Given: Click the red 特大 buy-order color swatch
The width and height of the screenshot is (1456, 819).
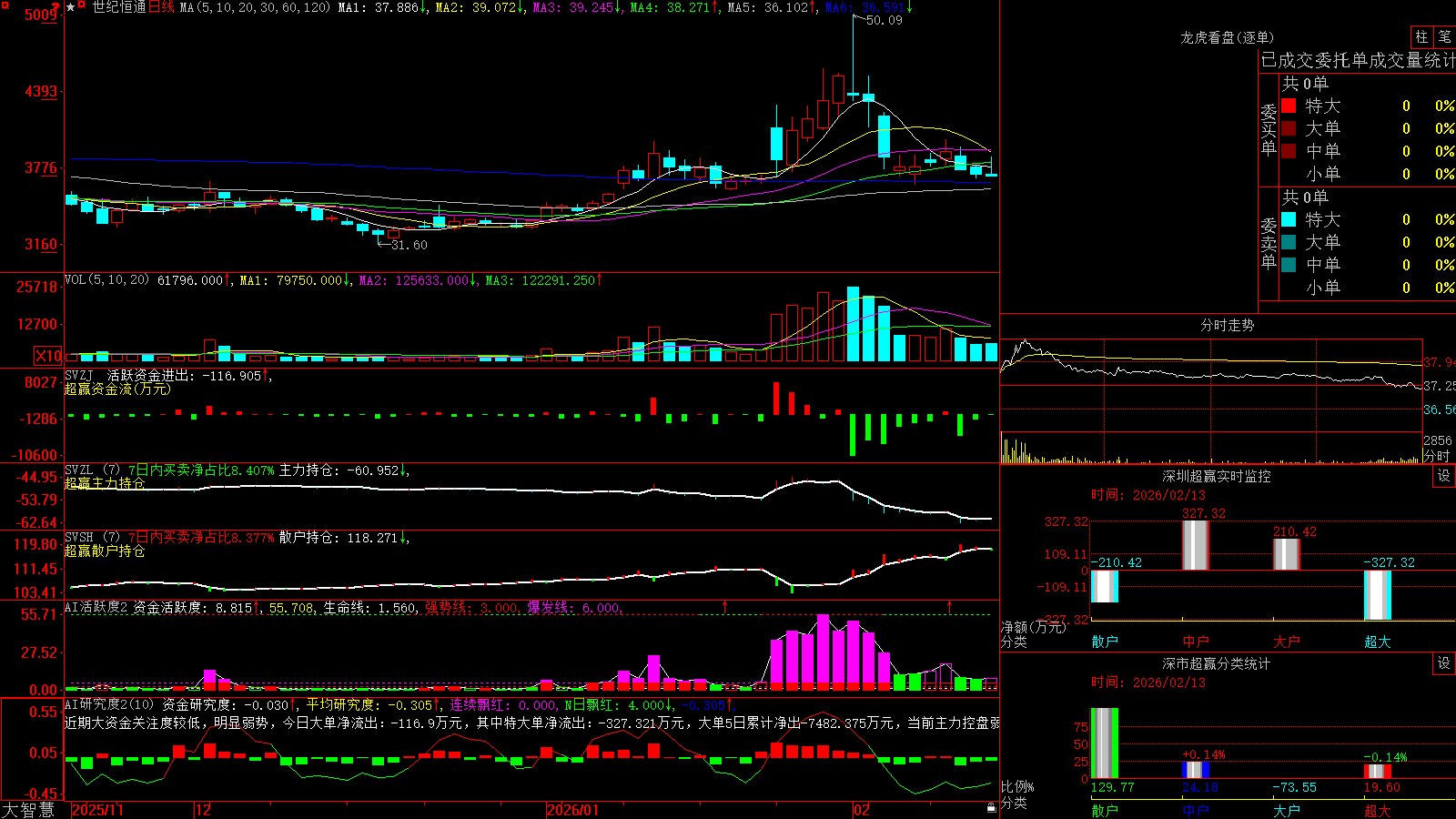Looking at the screenshot, I should coord(1289,106).
